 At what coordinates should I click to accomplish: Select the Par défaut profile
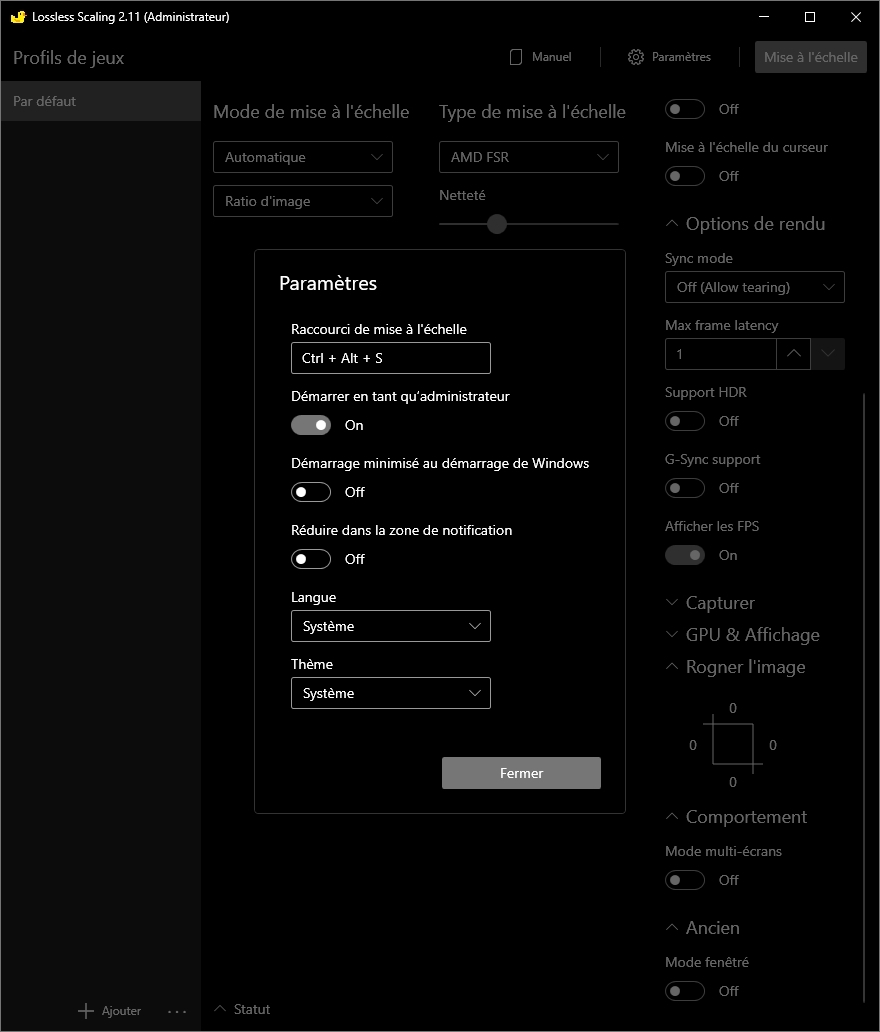tap(101, 101)
